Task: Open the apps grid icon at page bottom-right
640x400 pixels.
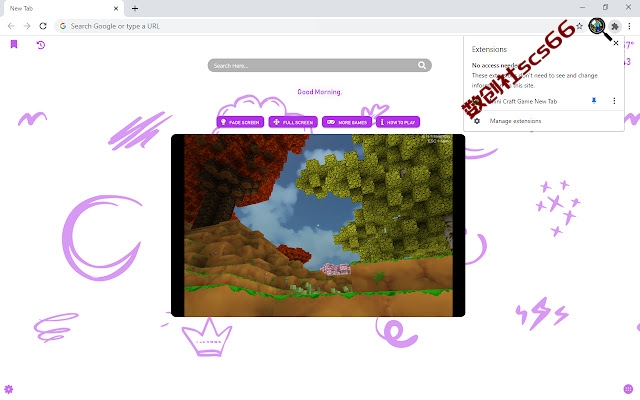Action: (x=629, y=389)
